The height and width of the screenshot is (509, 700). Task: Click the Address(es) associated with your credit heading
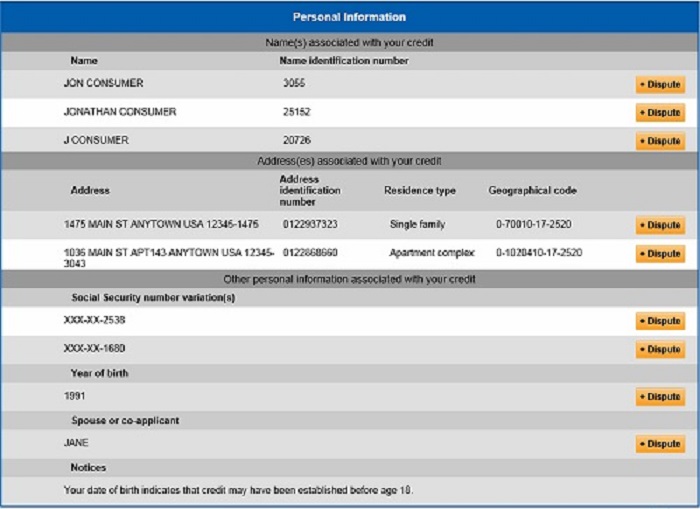pyautogui.click(x=350, y=161)
